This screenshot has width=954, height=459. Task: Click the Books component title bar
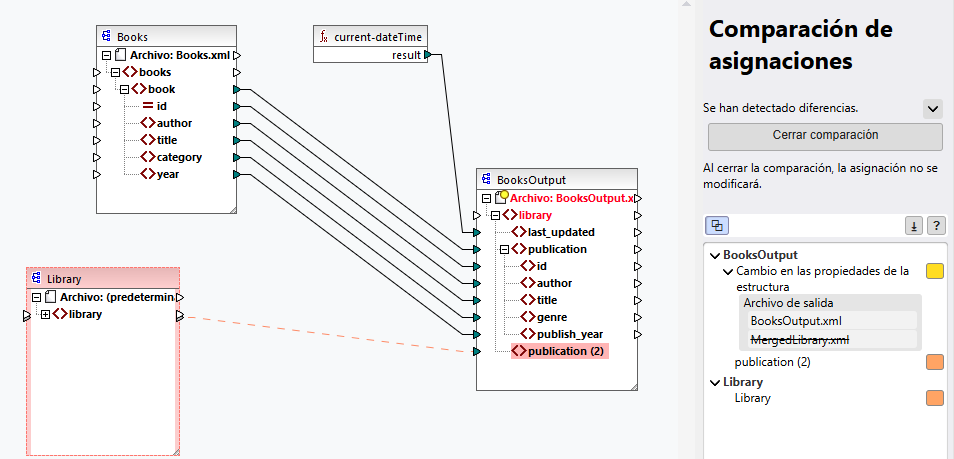pos(166,37)
